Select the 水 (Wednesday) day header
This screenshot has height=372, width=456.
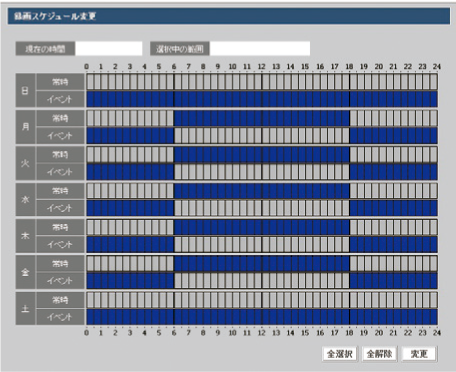pos(25,199)
